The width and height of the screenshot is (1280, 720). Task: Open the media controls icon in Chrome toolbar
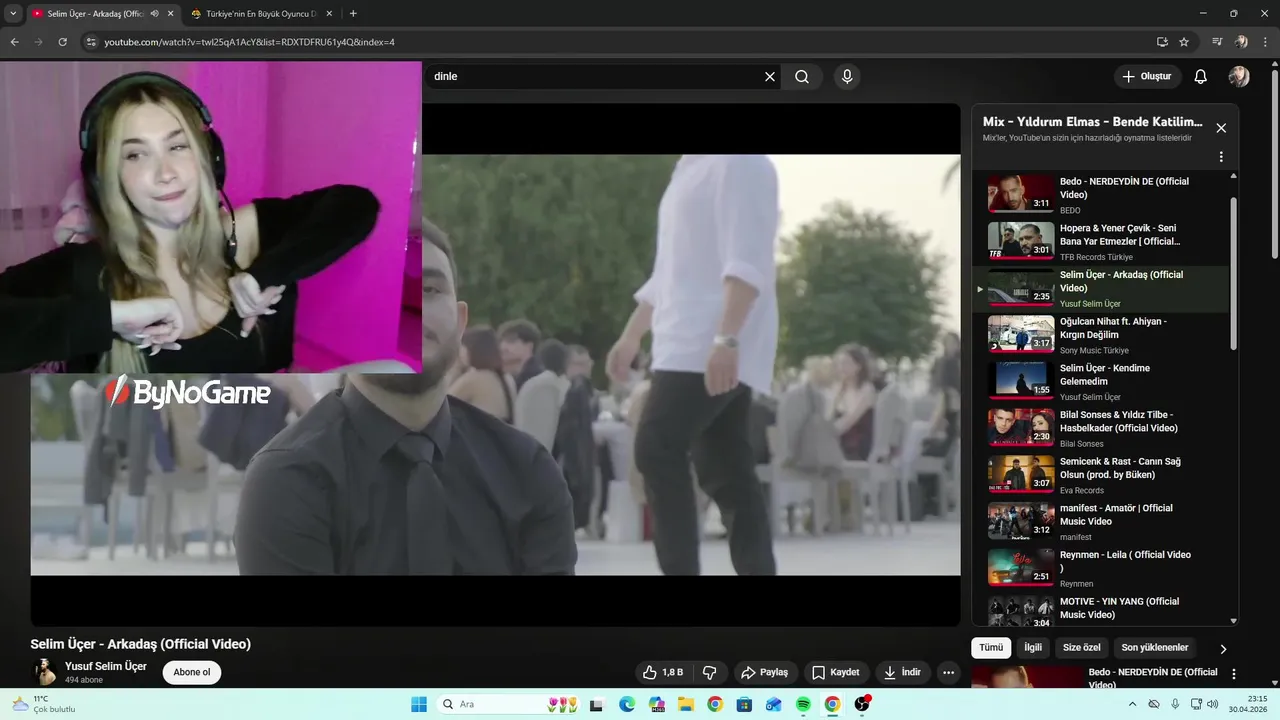1217,42
